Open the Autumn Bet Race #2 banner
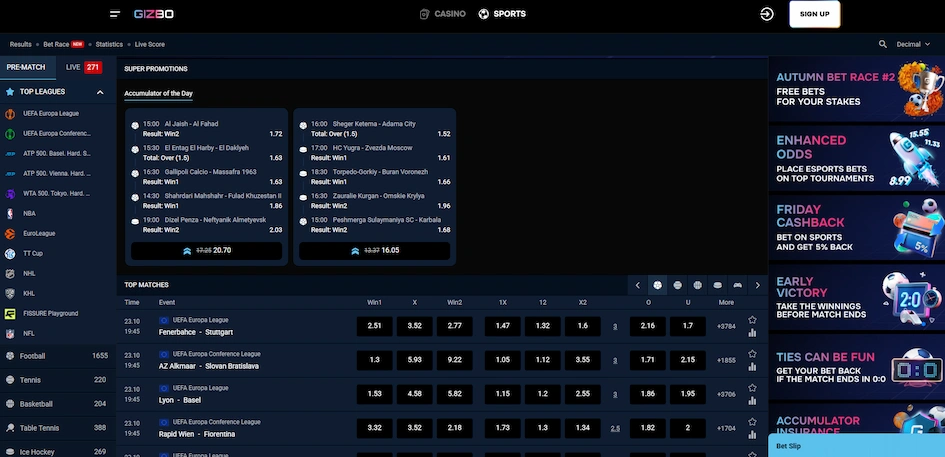The width and height of the screenshot is (945, 457). 856,89
